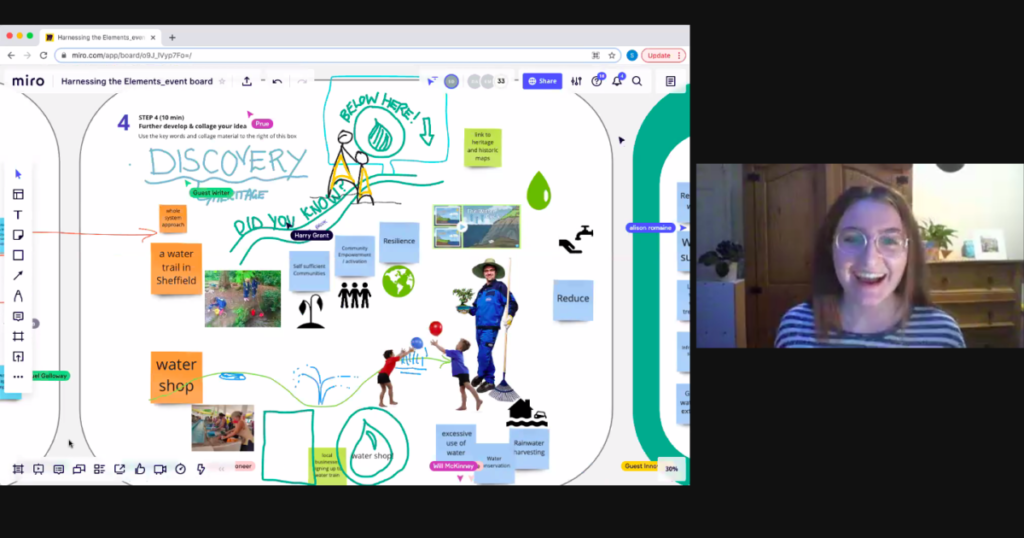Click the Screen sharing icon in the bottom toolbar

(120, 469)
